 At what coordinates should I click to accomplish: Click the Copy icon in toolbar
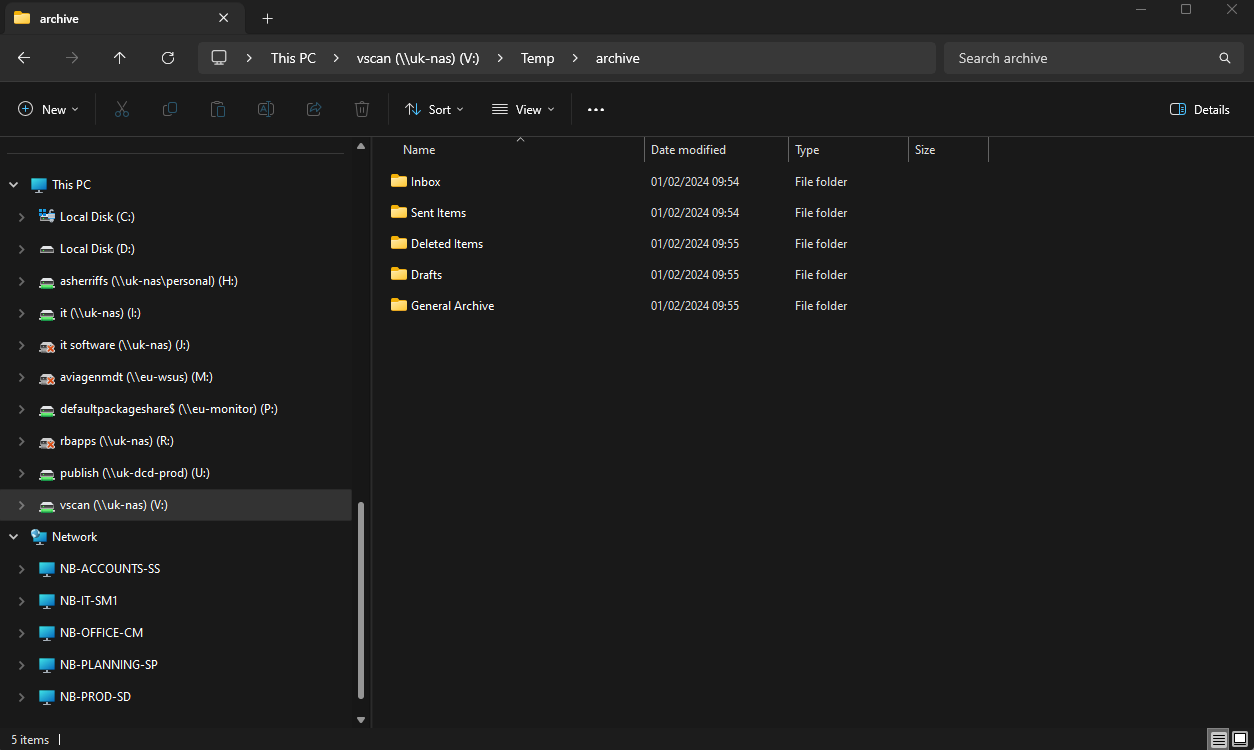pyautogui.click(x=170, y=109)
